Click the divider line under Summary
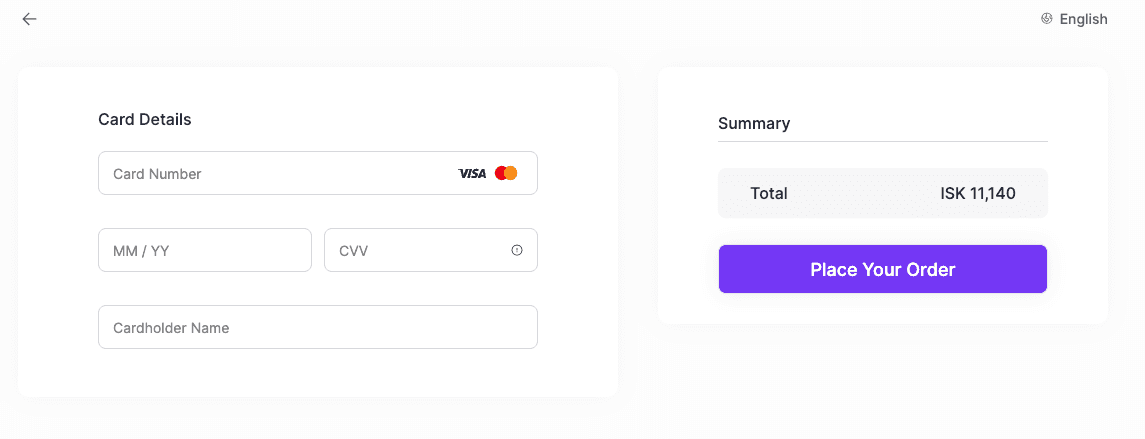 [x=882, y=141]
